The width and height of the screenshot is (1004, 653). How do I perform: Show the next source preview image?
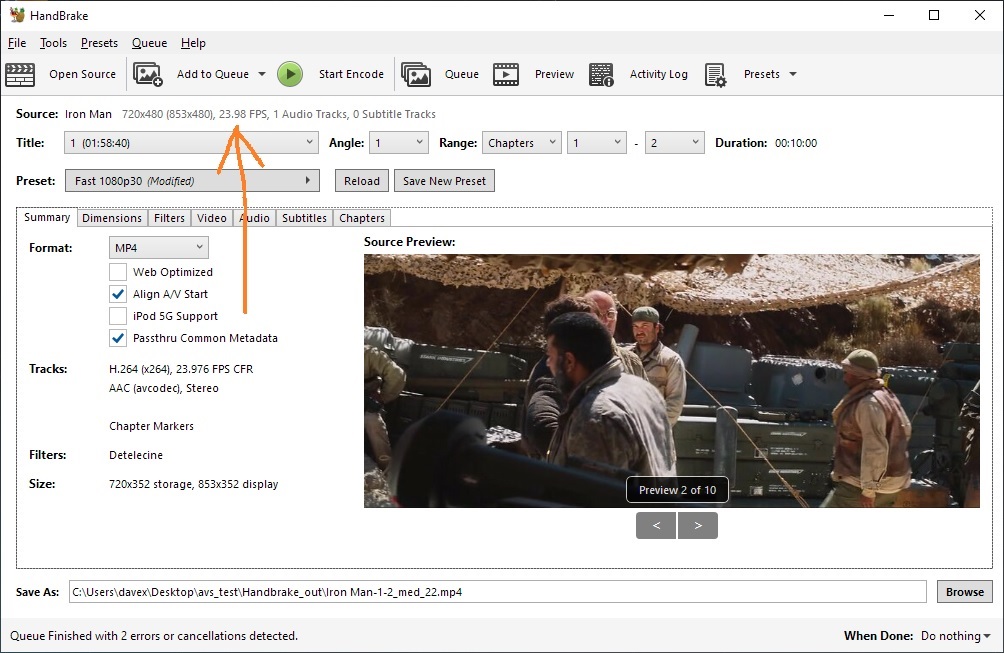coord(698,526)
